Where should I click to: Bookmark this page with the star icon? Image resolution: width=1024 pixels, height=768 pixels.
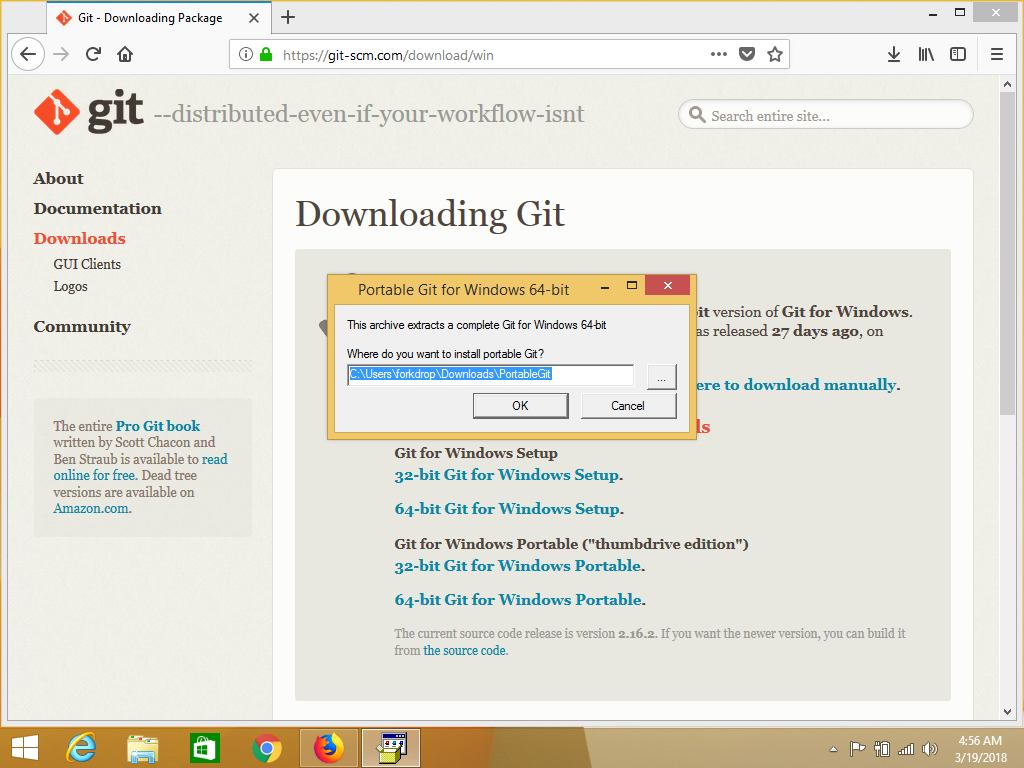[775, 54]
